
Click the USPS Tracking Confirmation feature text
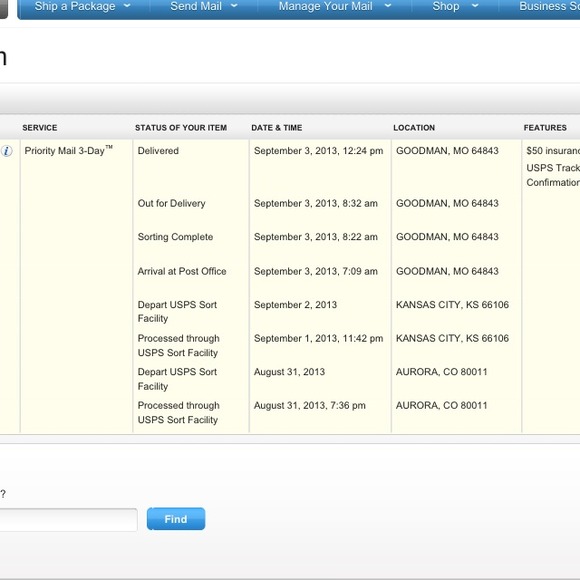click(x=553, y=175)
